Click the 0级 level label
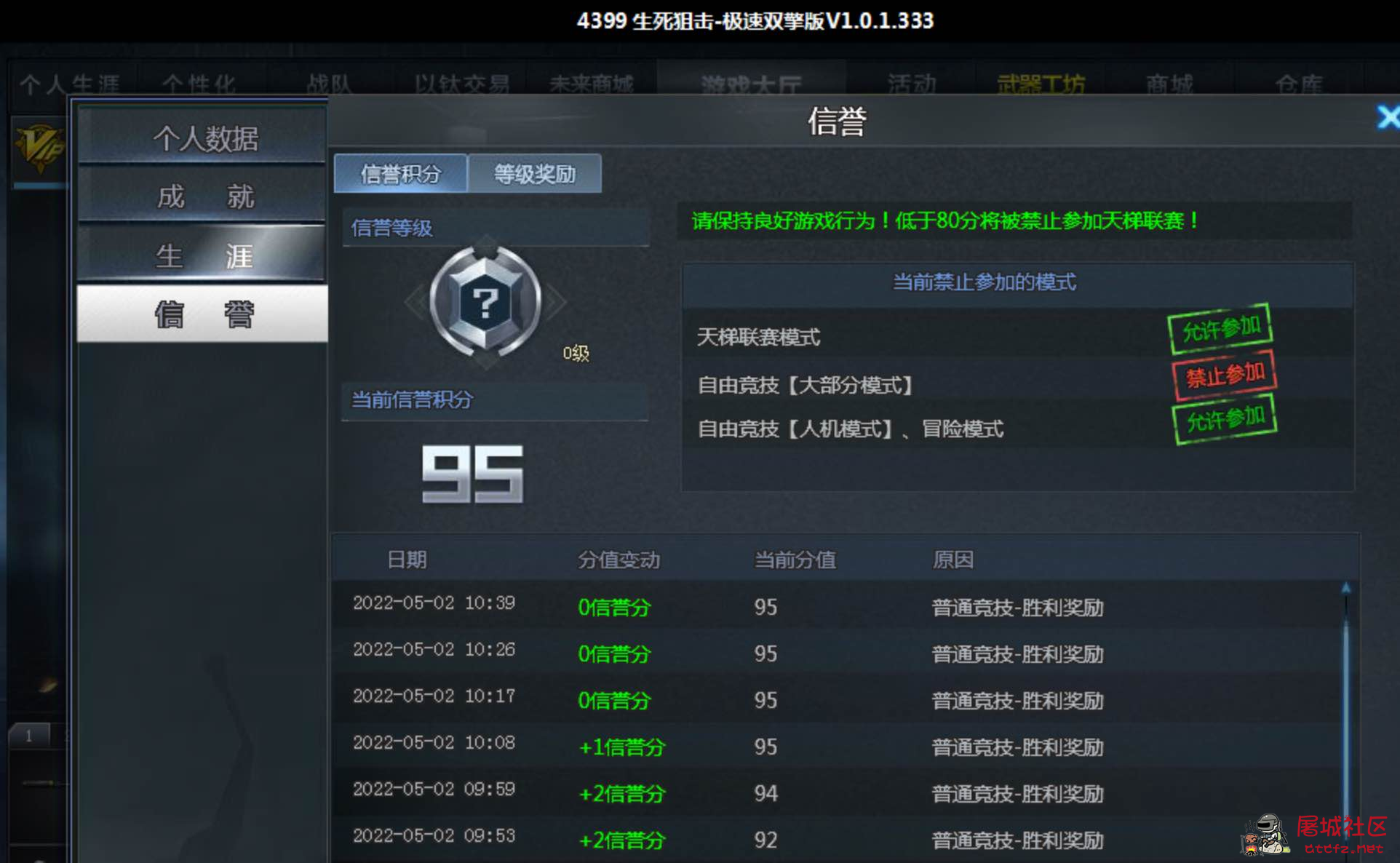Screen dimensions: 1400x863 point(576,353)
